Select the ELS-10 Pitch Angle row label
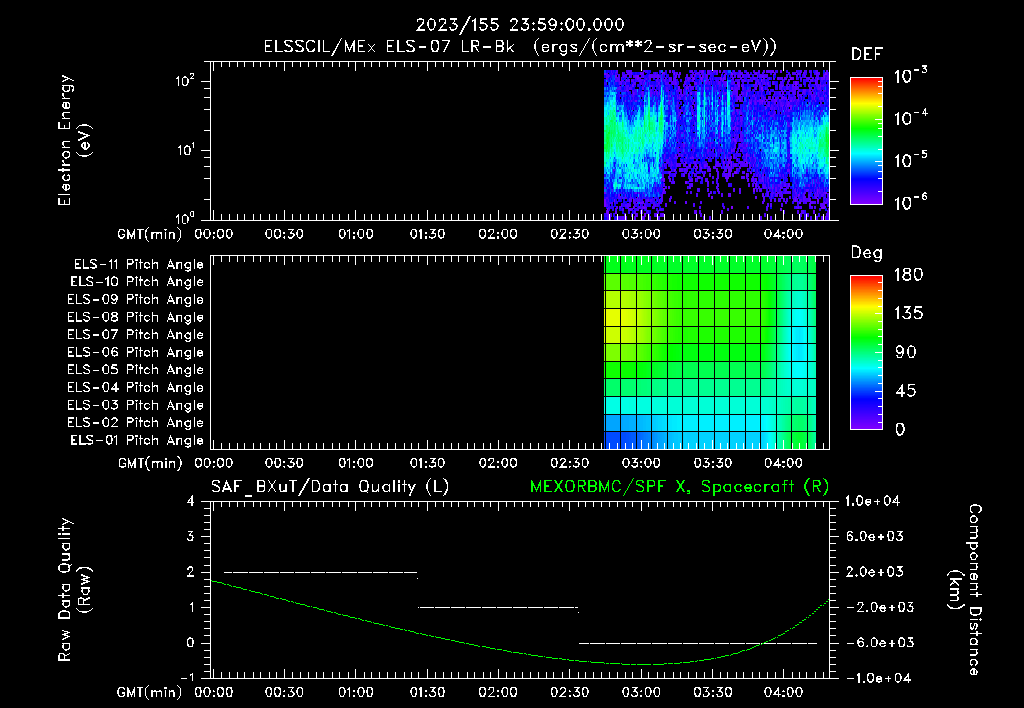 137,282
